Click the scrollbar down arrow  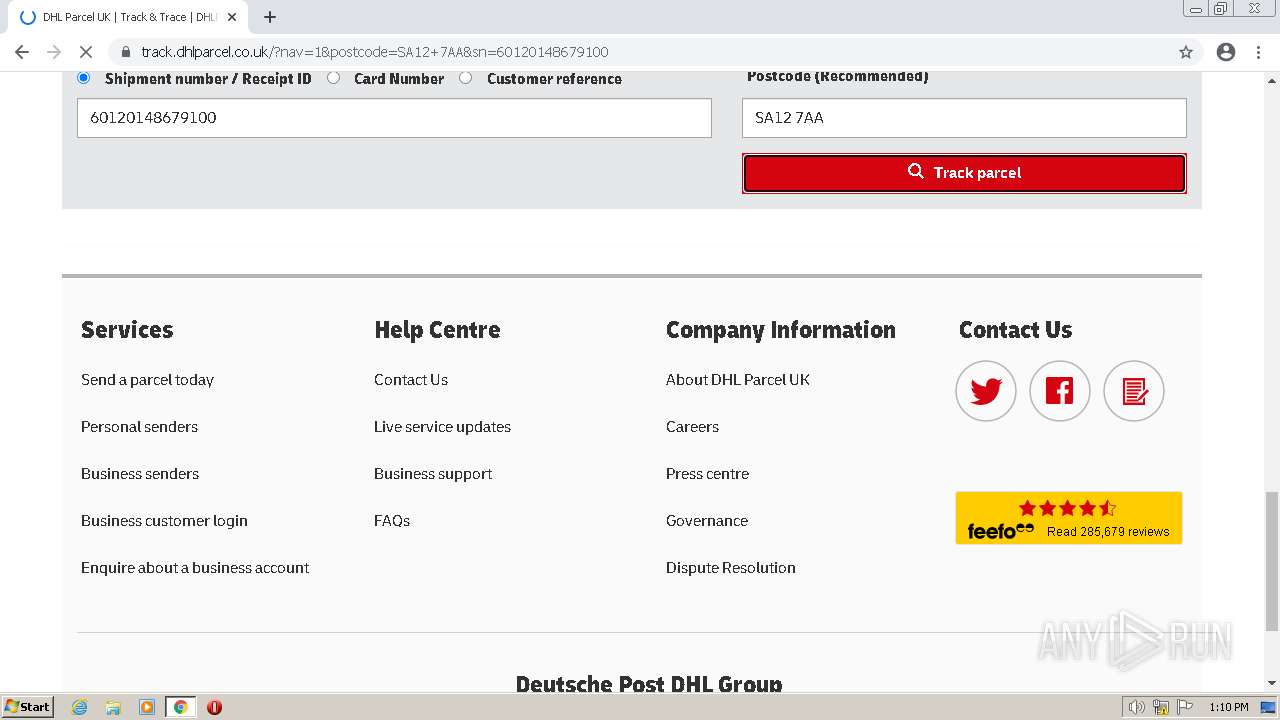[x=1272, y=683]
